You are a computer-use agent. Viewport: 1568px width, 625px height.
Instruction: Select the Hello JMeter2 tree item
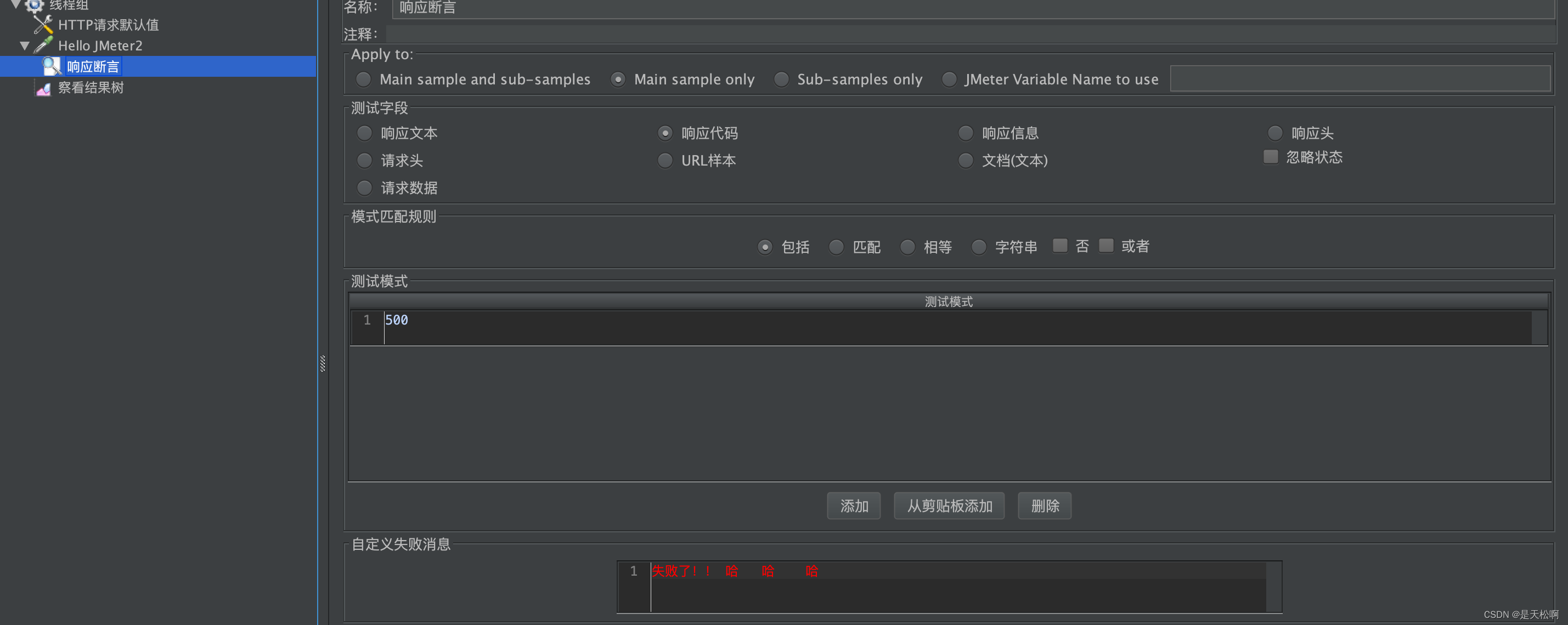pyautogui.click(x=100, y=46)
